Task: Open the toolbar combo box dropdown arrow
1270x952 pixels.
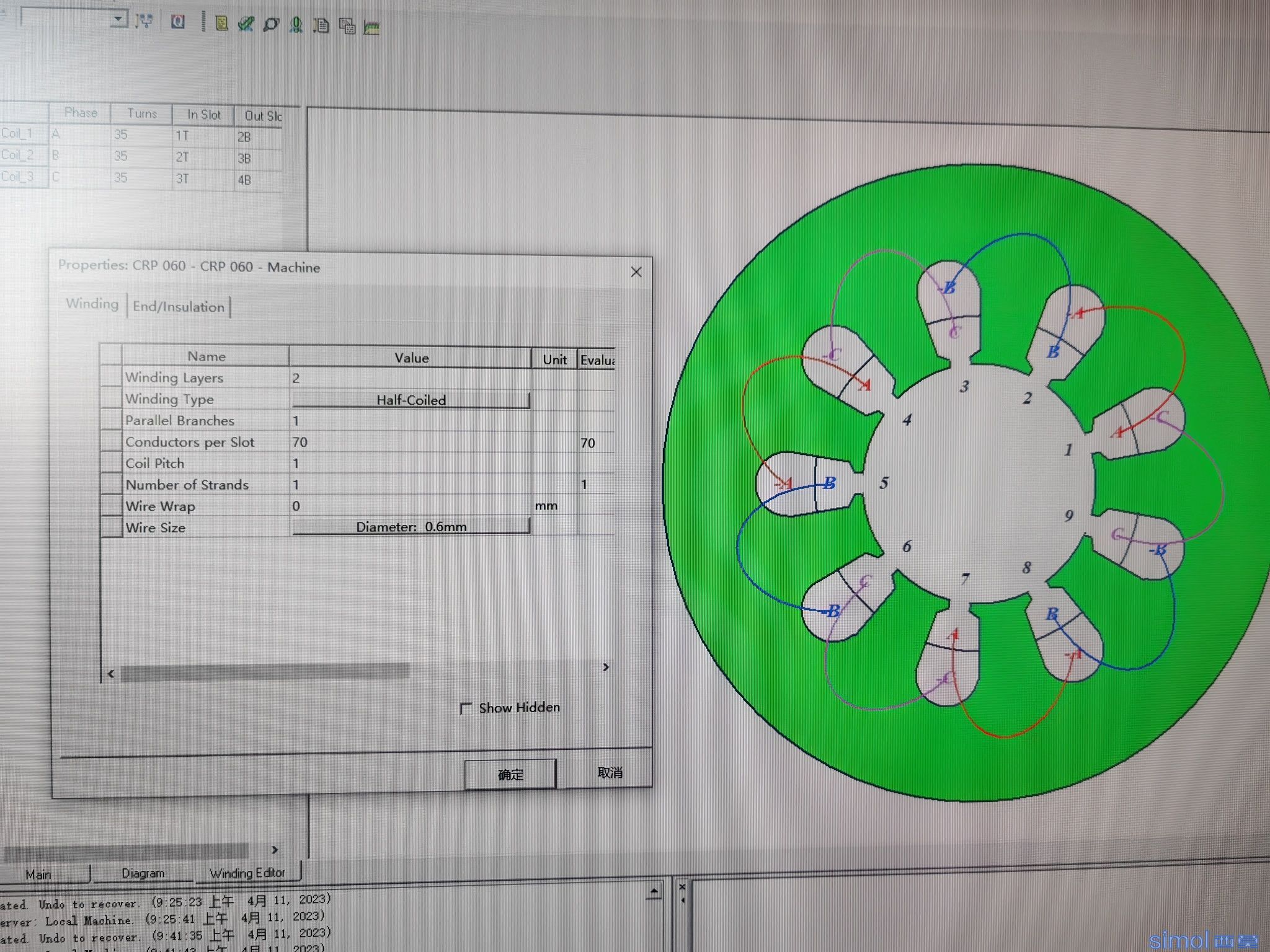Action: (118, 19)
